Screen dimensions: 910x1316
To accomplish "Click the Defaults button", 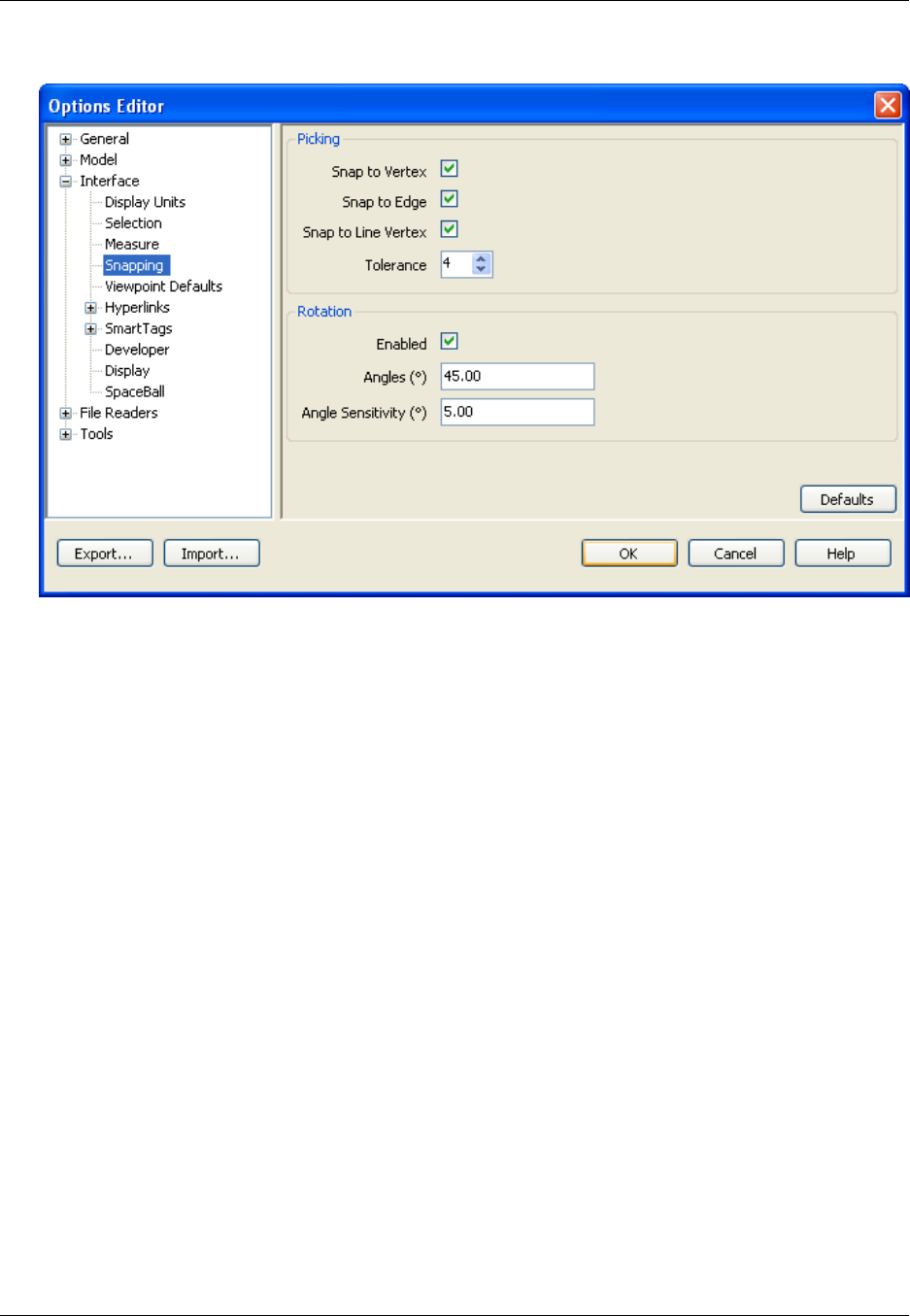I will coord(848,499).
